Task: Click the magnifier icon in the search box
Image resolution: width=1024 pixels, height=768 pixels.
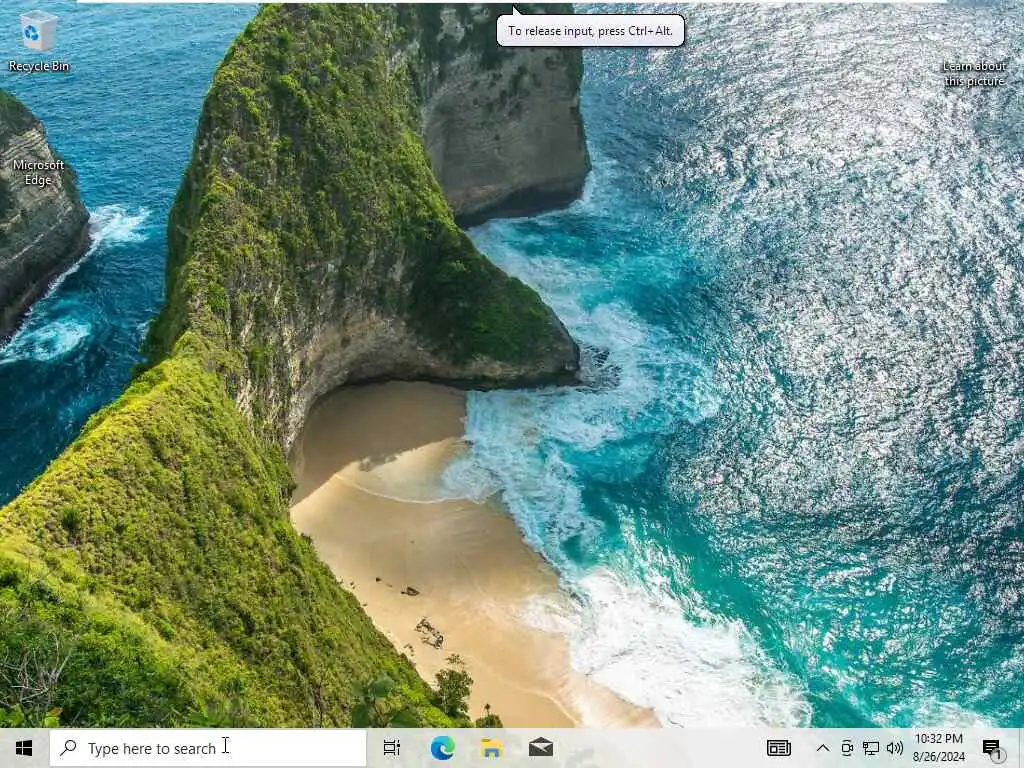Action: [x=69, y=748]
